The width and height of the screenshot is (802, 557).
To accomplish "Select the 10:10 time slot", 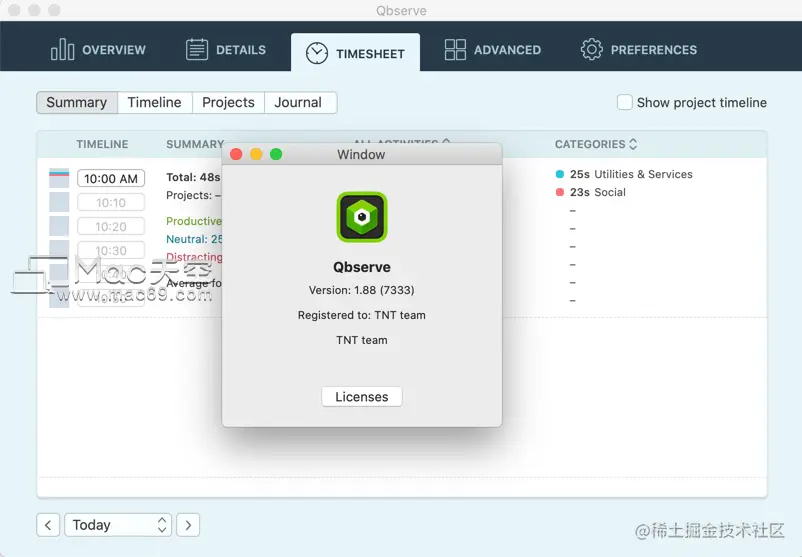I will 111,203.
